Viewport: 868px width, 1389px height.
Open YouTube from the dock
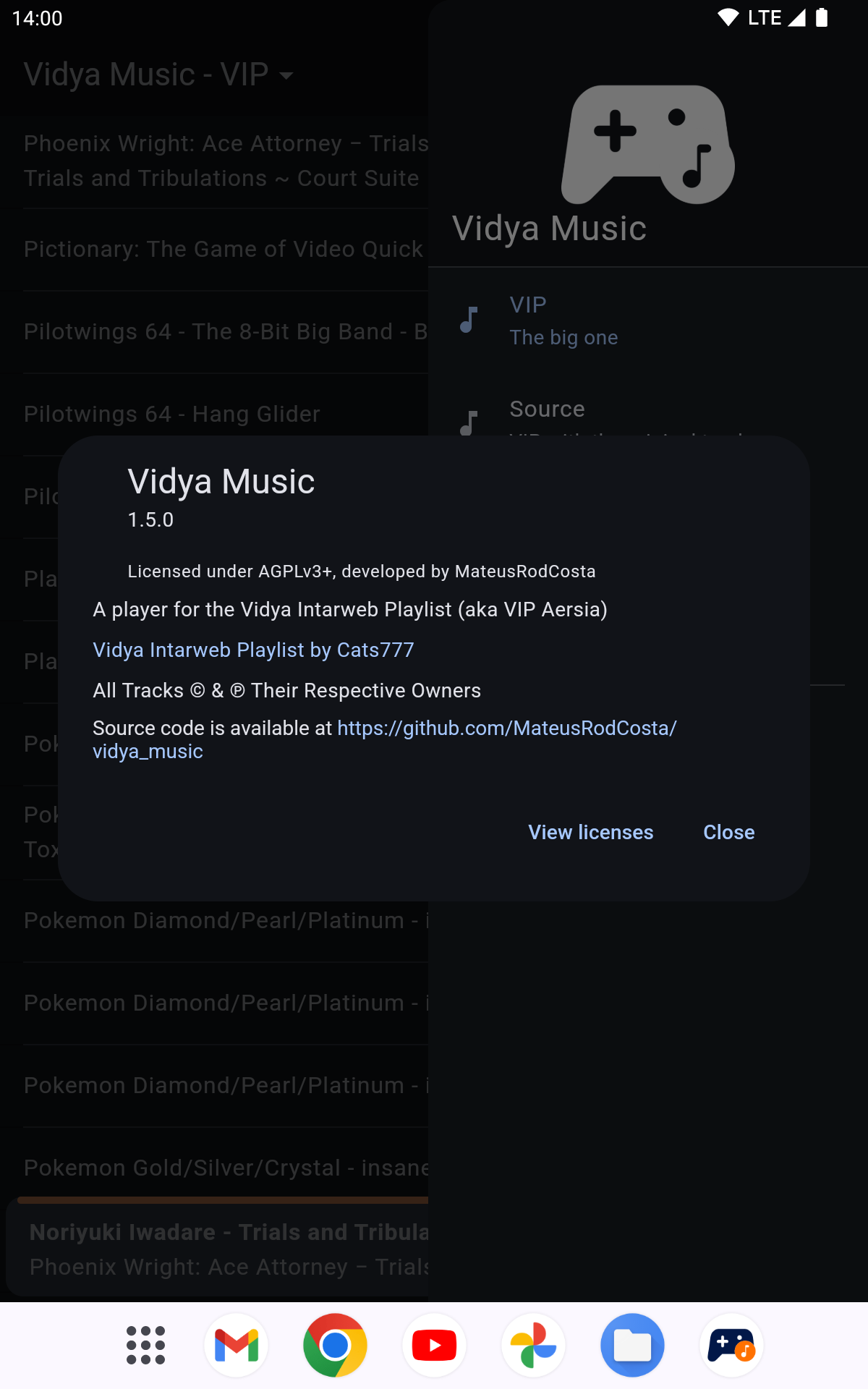click(434, 1346)
